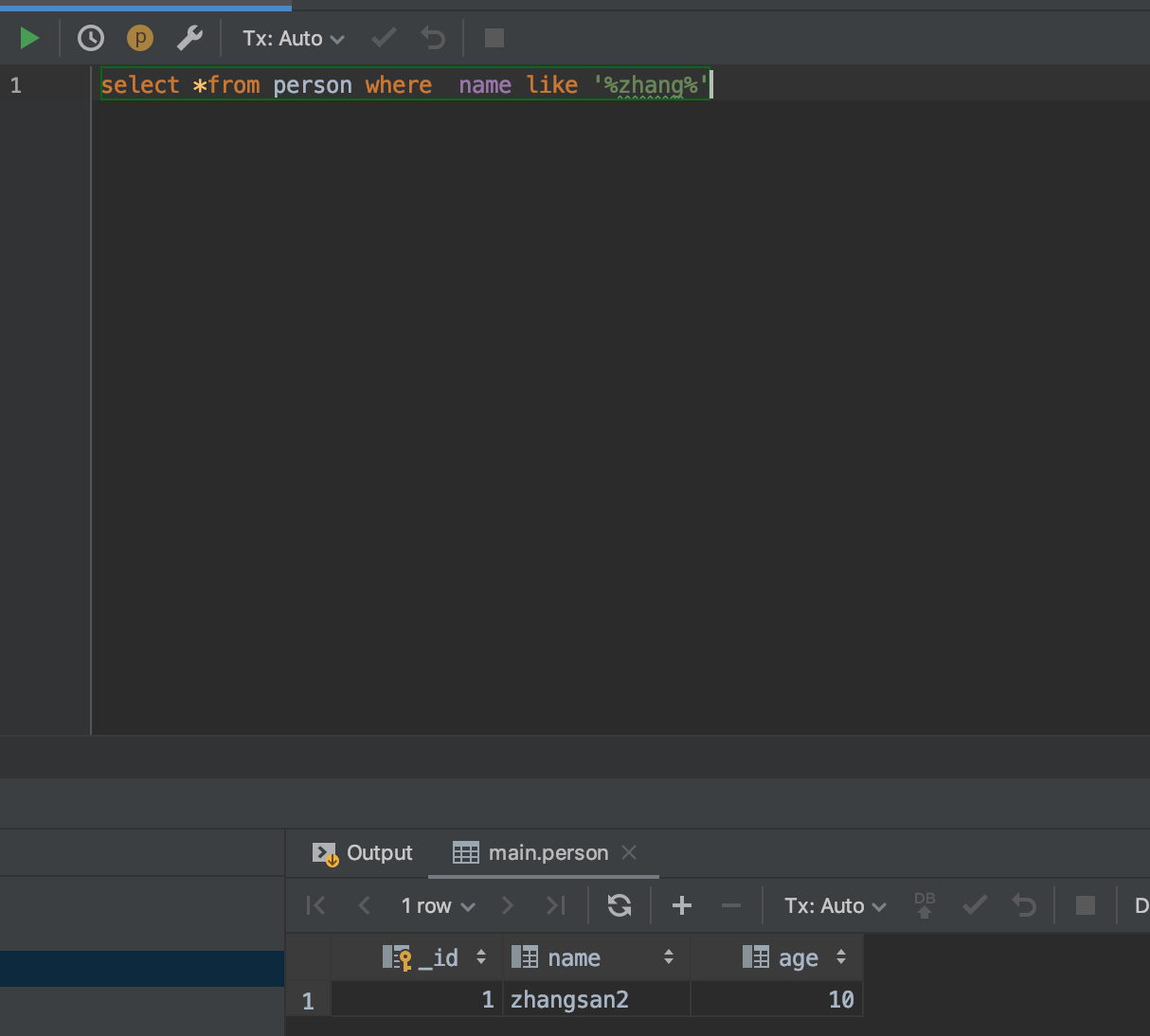Stop square in result grid toolbar
Screen dimensions: 1150x1036
click(1086, 905)
